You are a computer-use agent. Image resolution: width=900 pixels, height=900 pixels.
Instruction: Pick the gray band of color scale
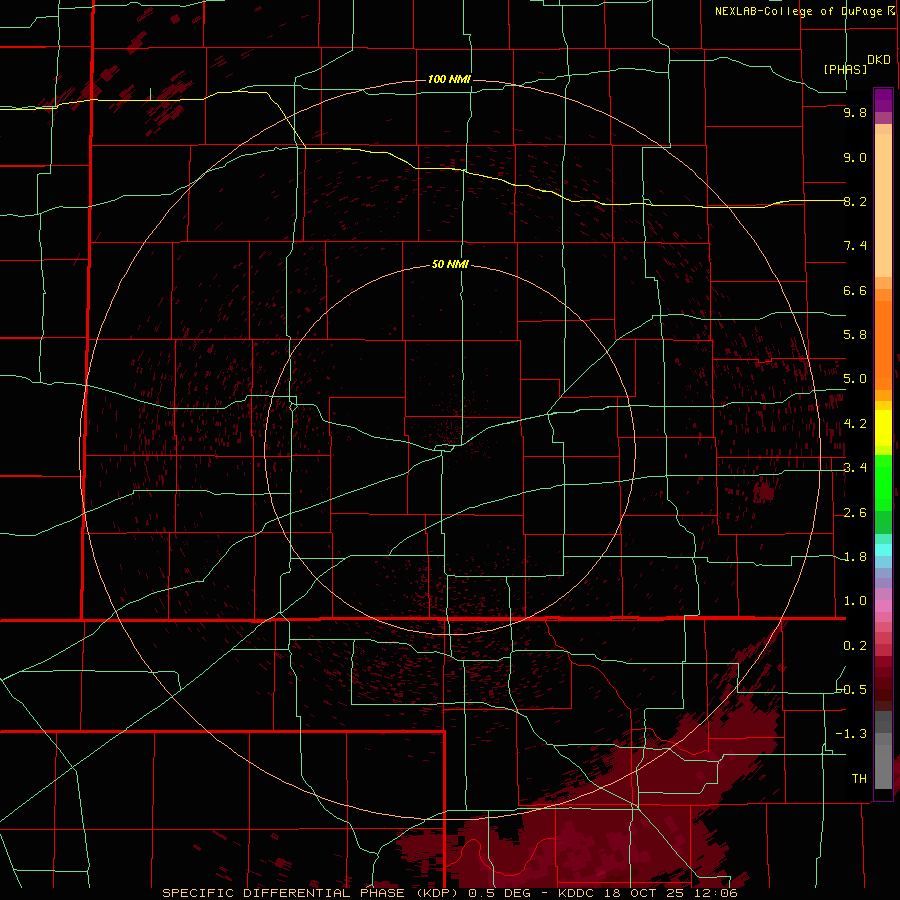tap(883, 750)
